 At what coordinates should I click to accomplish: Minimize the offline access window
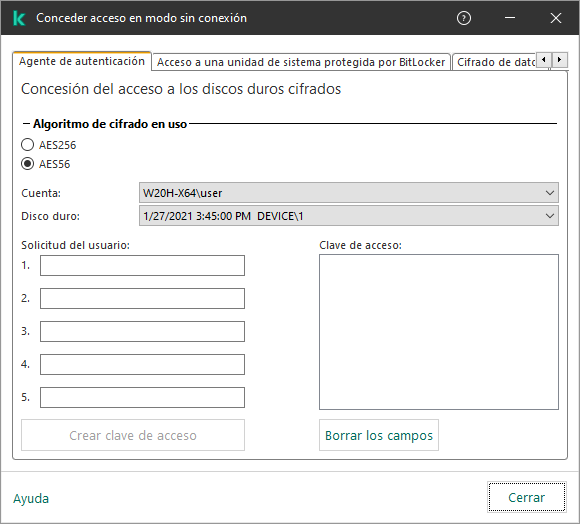tap(510, 18)
